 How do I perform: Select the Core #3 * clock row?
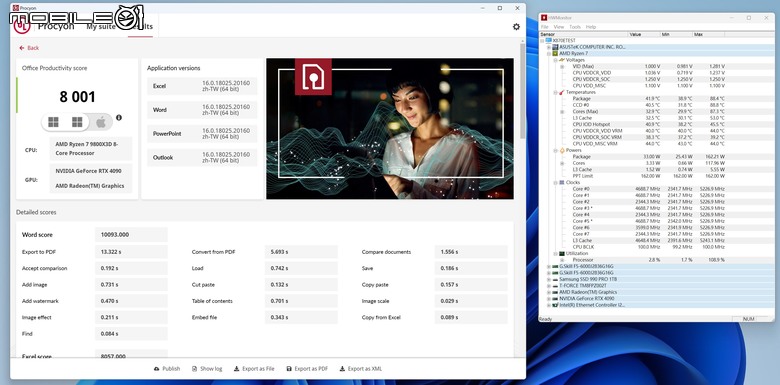657,208
